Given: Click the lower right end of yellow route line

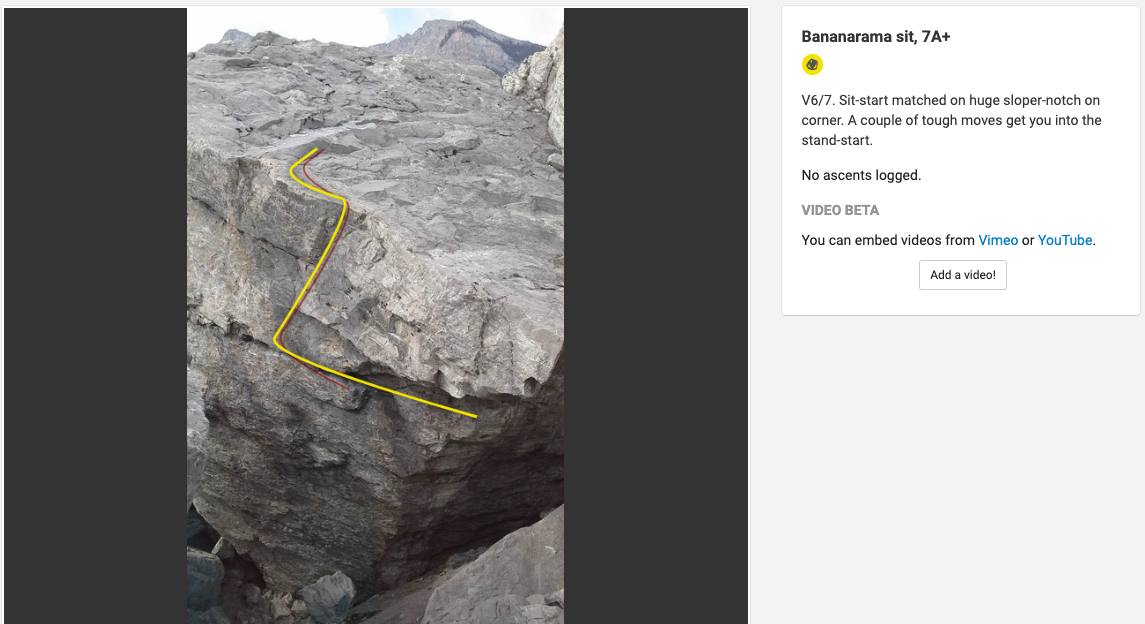Looking at the screenshot, I should point(475,416).
